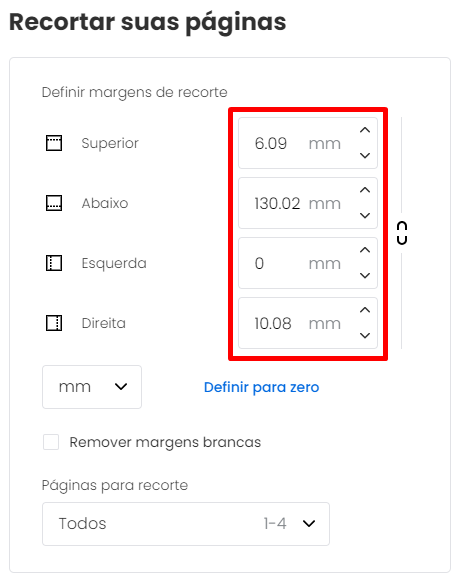Toggle the chain link margins icon
The image size is (458, 579).
point(402,233)
